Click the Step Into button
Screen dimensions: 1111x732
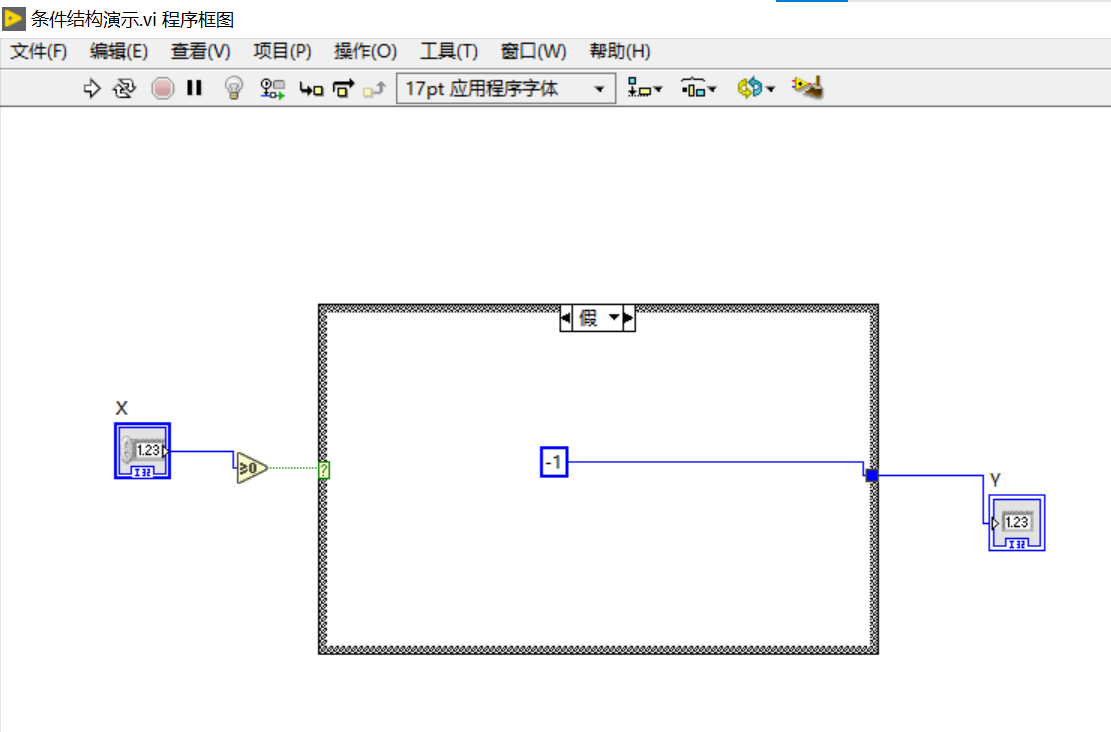(311, 89)
